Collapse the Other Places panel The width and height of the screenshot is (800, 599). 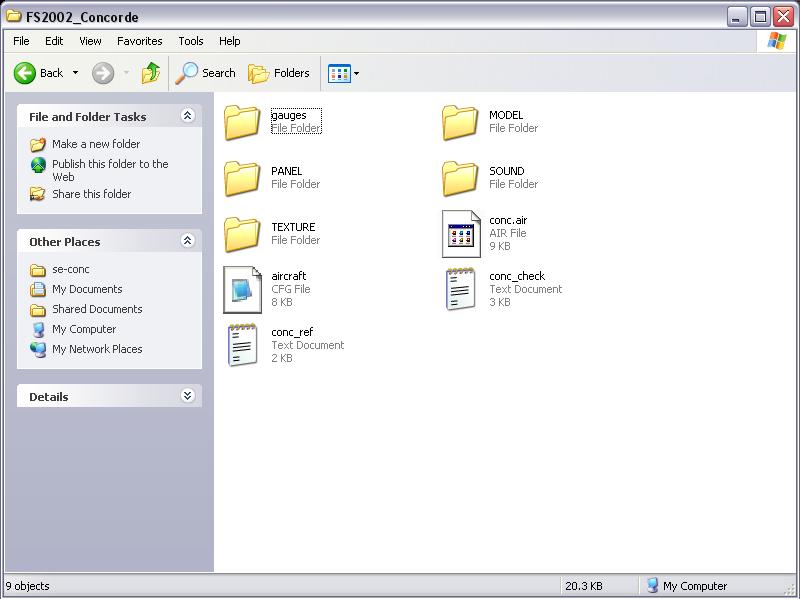click(x=187, y=241)
